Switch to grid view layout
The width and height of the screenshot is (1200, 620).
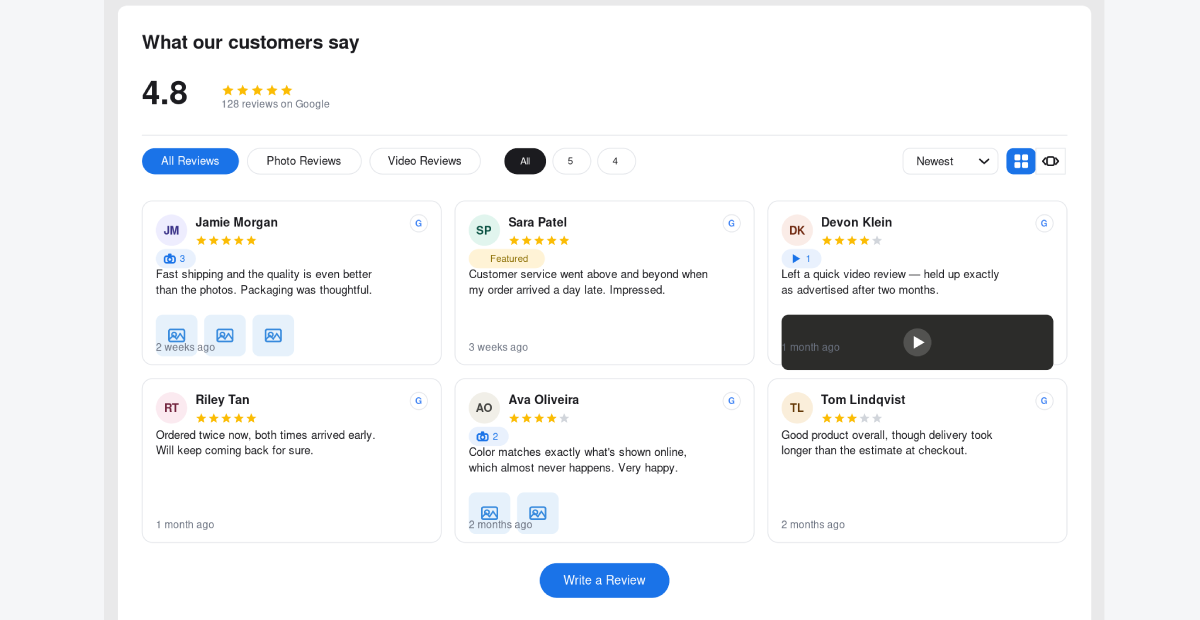coord(1021,161)
